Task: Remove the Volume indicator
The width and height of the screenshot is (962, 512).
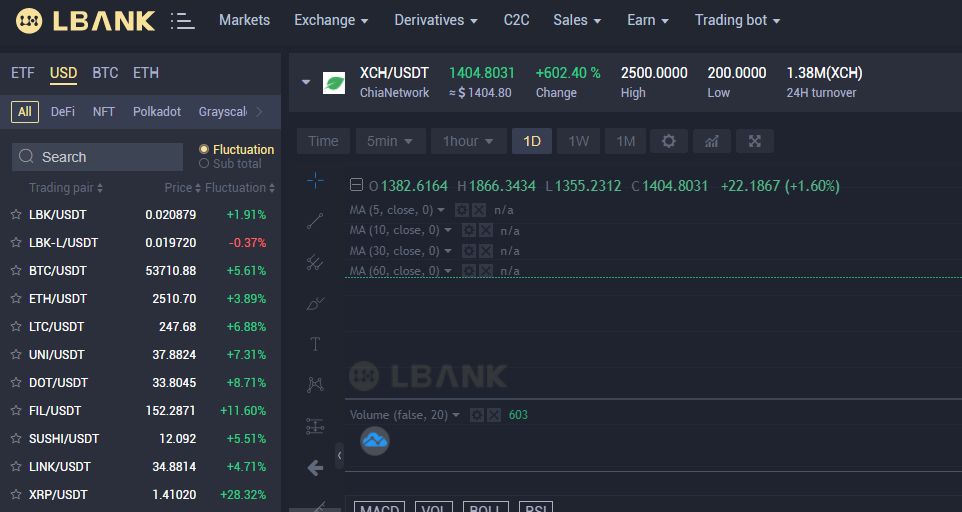Action: 494,415
